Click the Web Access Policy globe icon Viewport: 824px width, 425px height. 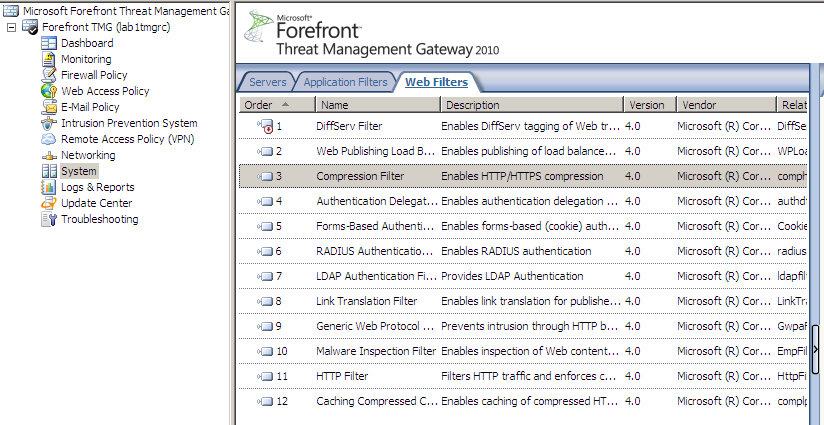coord(49,91)
